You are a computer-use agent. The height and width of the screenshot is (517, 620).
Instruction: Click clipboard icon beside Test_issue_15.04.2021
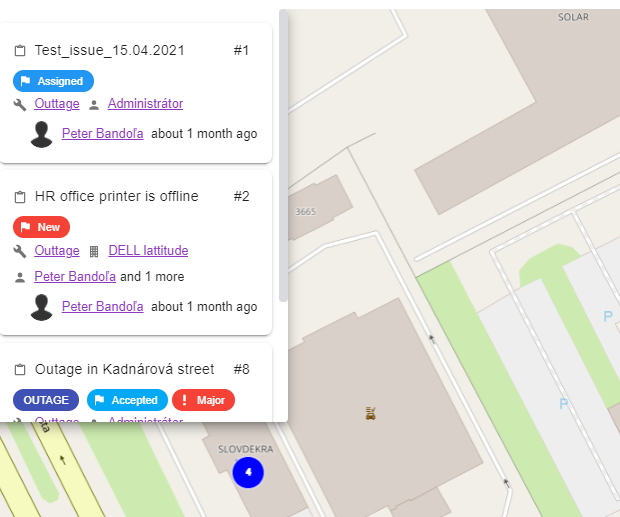pos(19,51)
